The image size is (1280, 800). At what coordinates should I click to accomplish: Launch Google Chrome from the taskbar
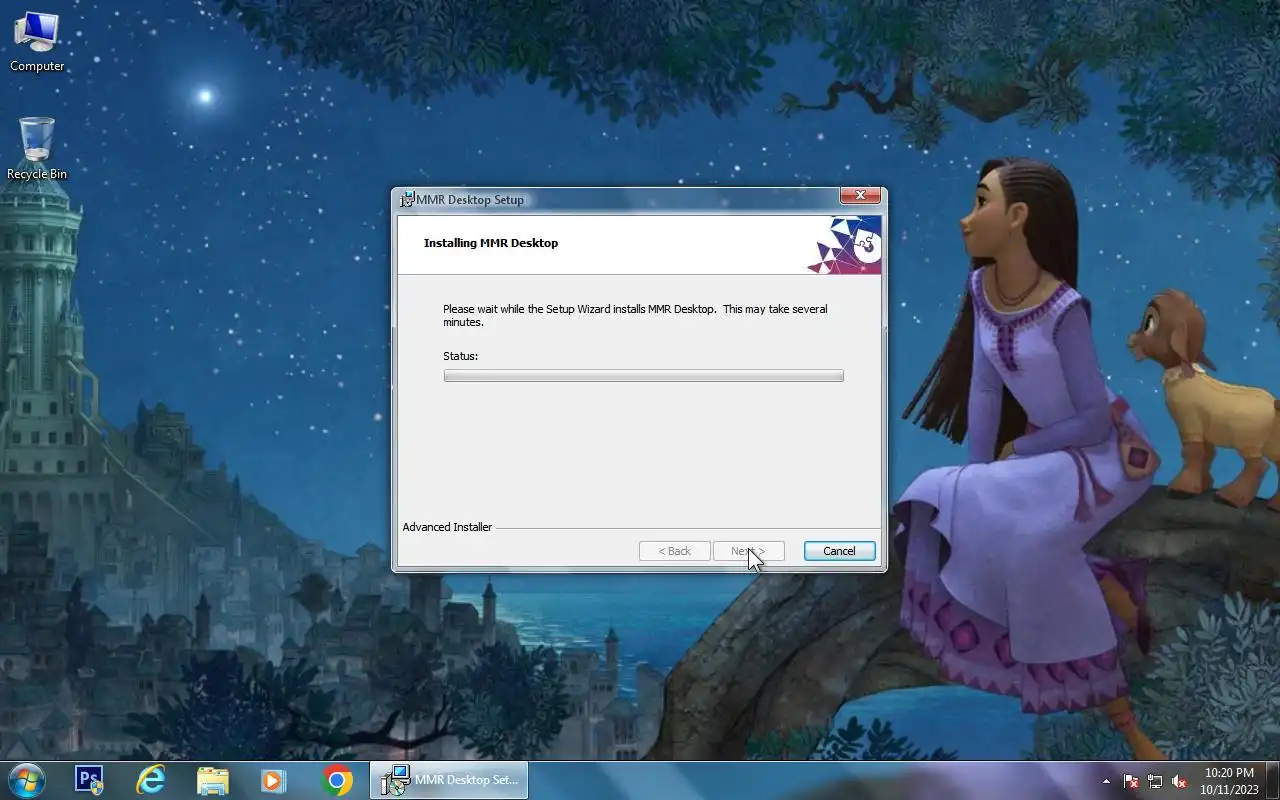tap(337, 780)
